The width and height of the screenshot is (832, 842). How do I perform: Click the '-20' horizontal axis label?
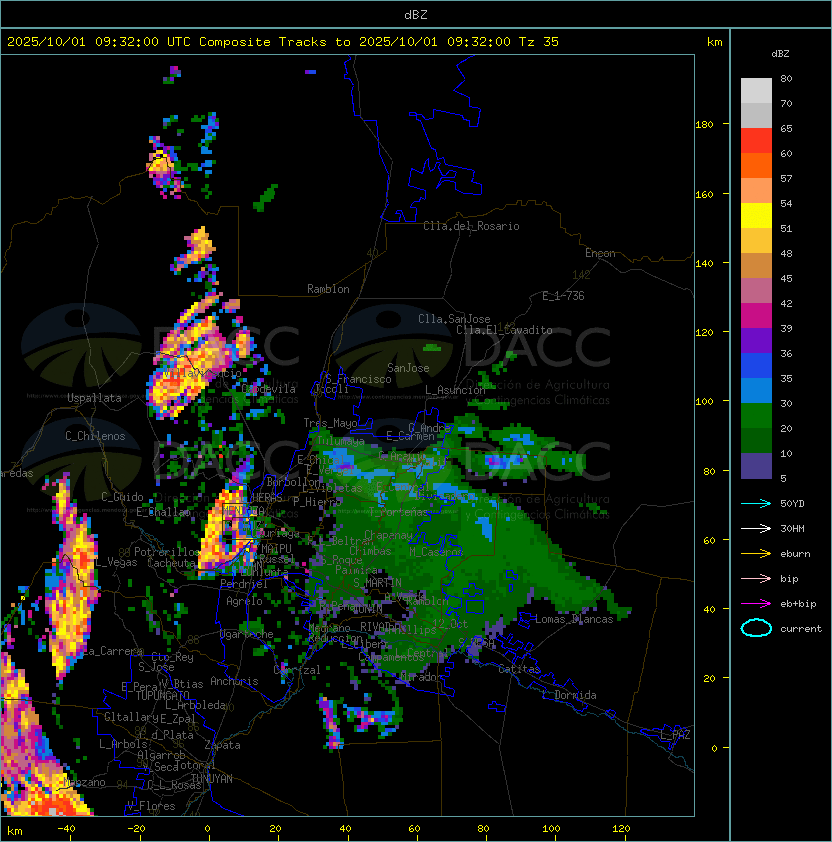click(136, 829)
